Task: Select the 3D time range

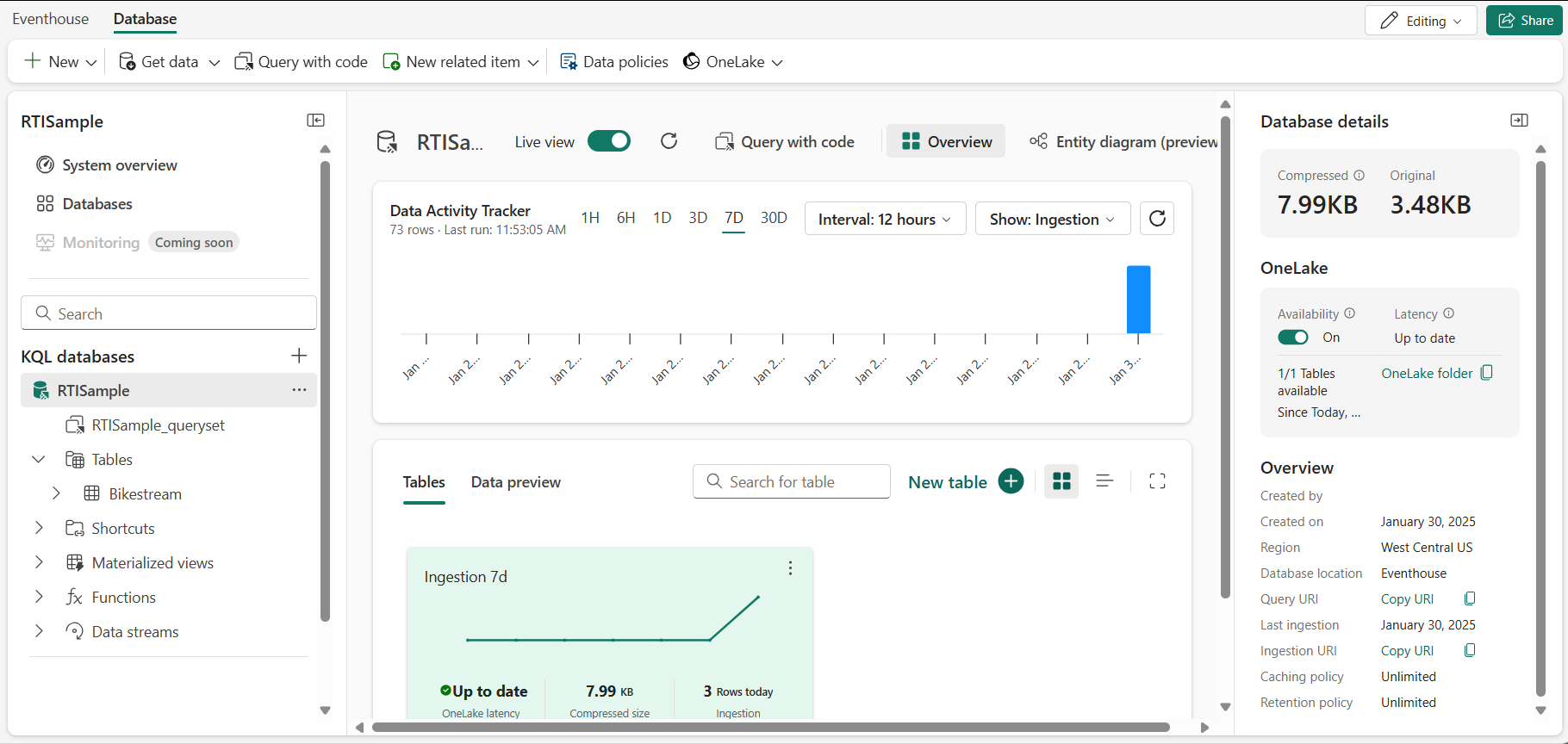Action: tap(698, 218)
